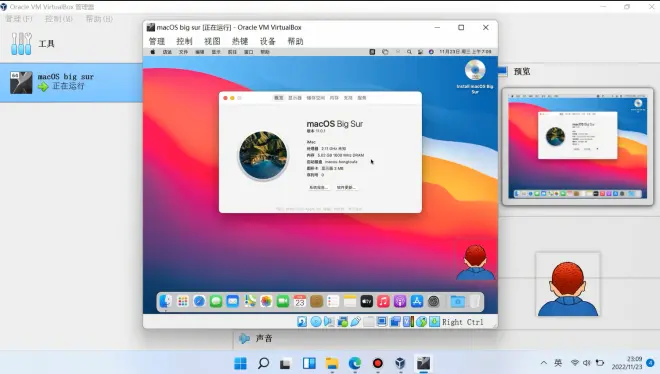Expand hidden system tray icons chevron
The image size is (660, 374).
(544, 363)
